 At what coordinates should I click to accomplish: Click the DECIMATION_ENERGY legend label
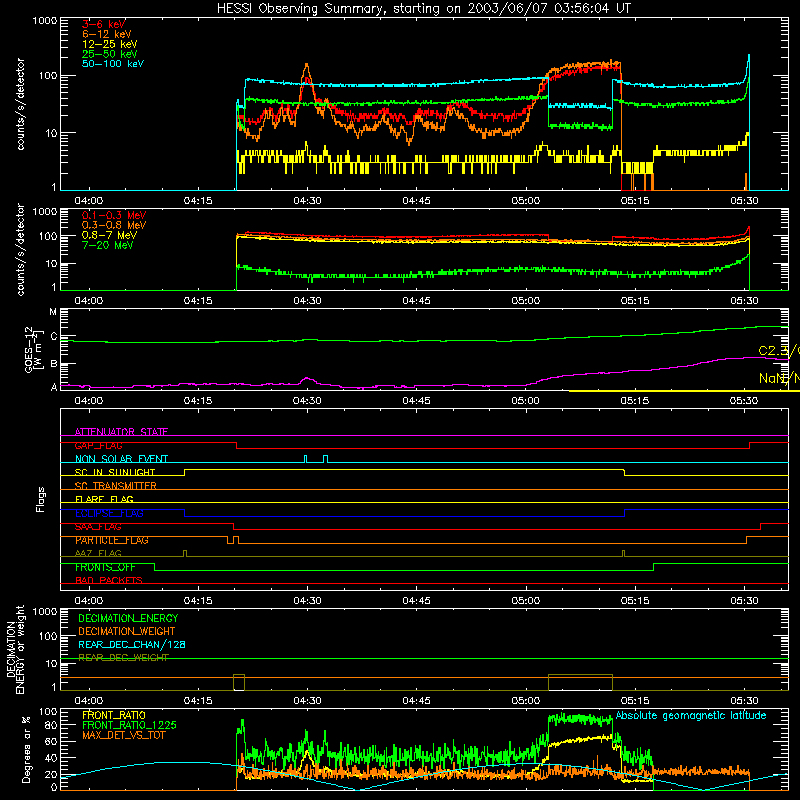128,618
